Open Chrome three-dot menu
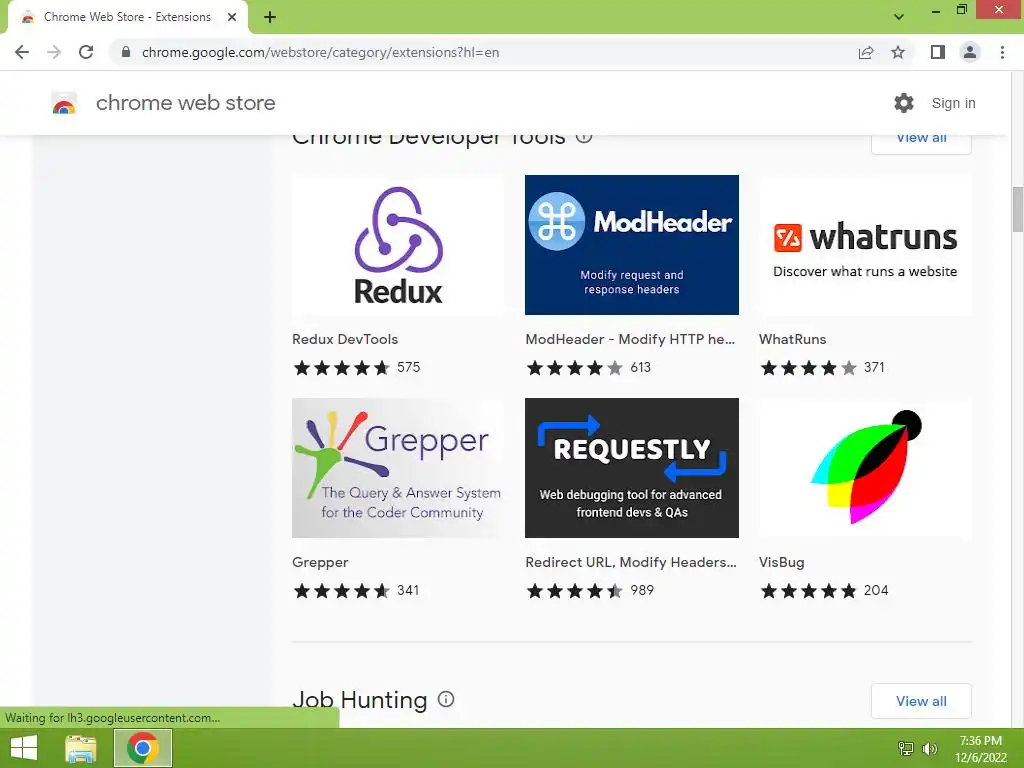Viewport: 1024px width, 768px height. click(x=1002, y=52)
